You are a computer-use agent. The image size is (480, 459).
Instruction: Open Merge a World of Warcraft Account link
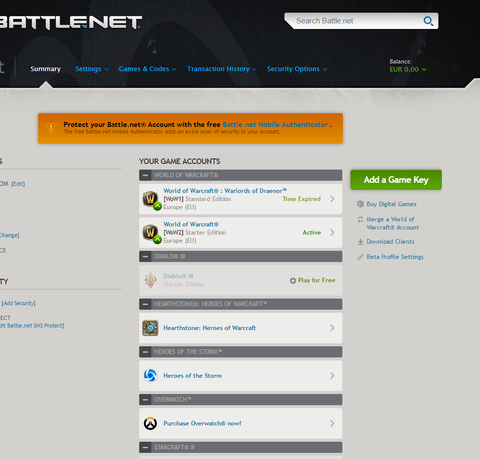click(x=393, y=223)
